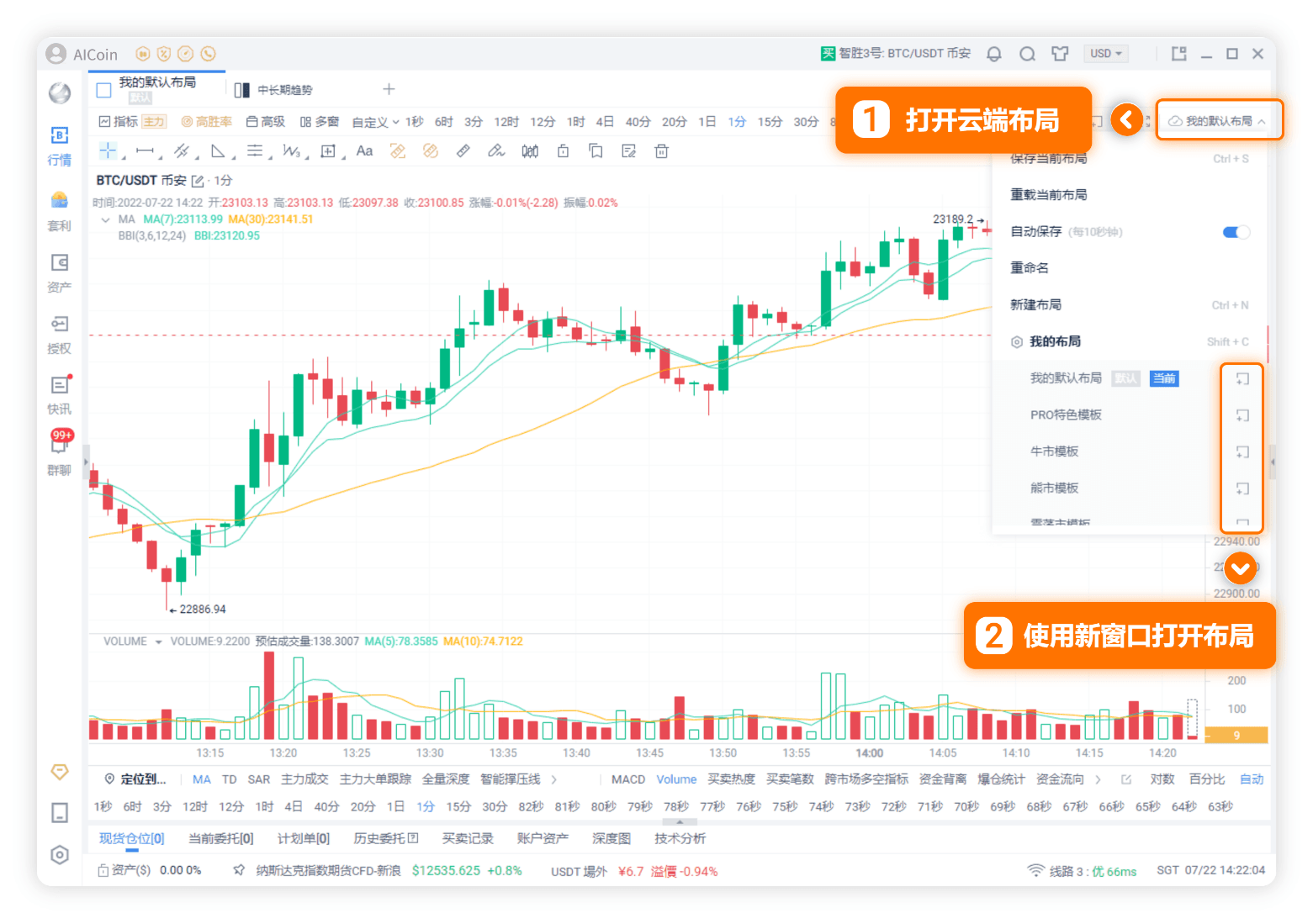Select the Fibonacci lines drawing tool
The width and height of the screenshot is (1313, 924).
pyautogui.click(x=254, y=151)
